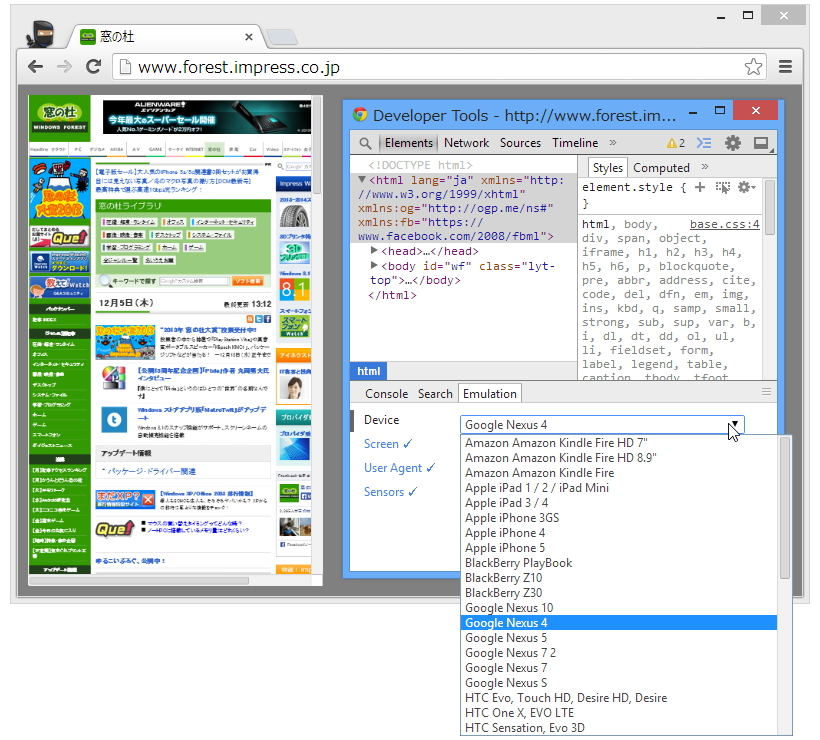Close the 窓の杜 browser tab
The image size is (820, 740).
pyautogui.click(x=249, y=37)
